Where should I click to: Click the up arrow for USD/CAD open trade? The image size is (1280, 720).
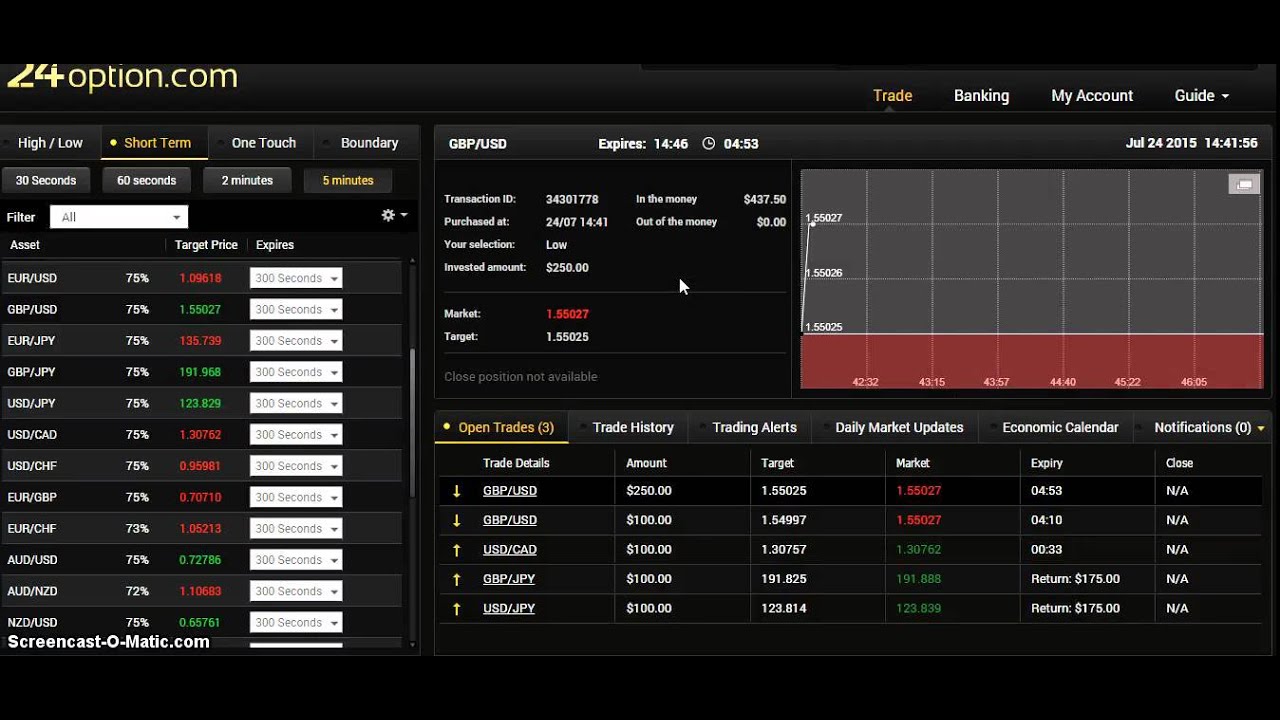[457, 549]
